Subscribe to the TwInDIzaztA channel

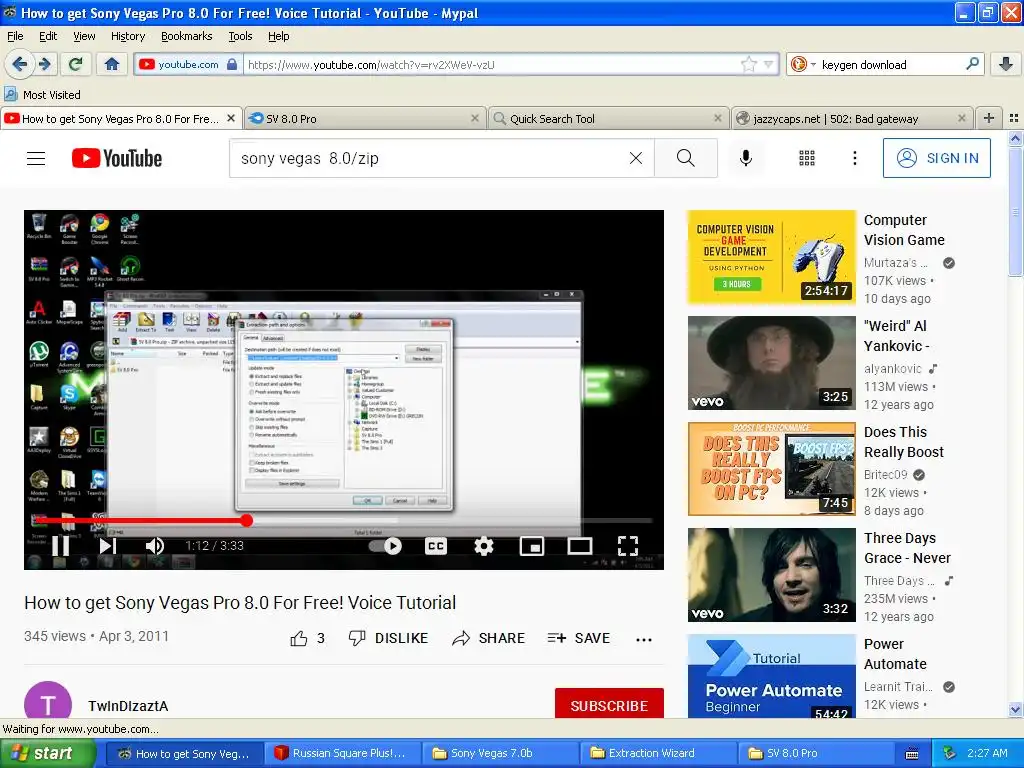click(609, 705)
